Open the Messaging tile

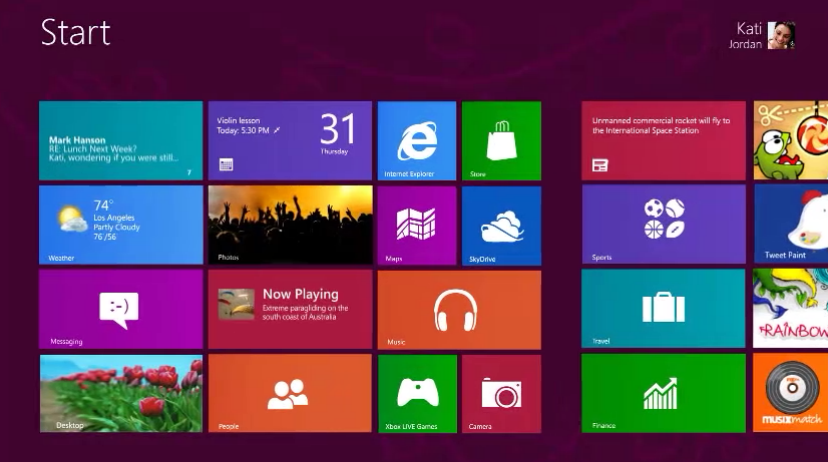tap(120, 309)
